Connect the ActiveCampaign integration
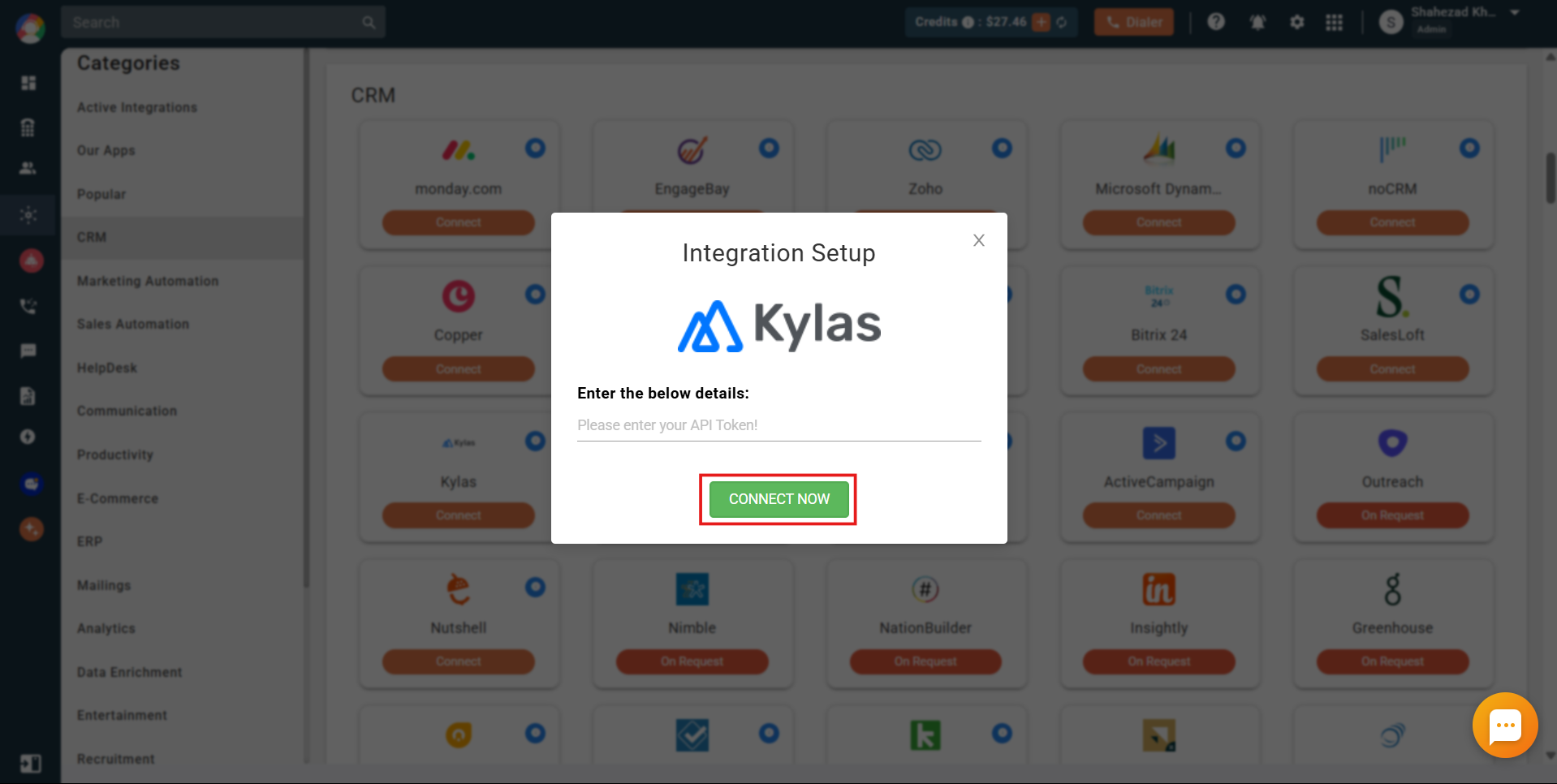Image resolution: width=1557 pixels, height=784 pixels. (1159, 515)
